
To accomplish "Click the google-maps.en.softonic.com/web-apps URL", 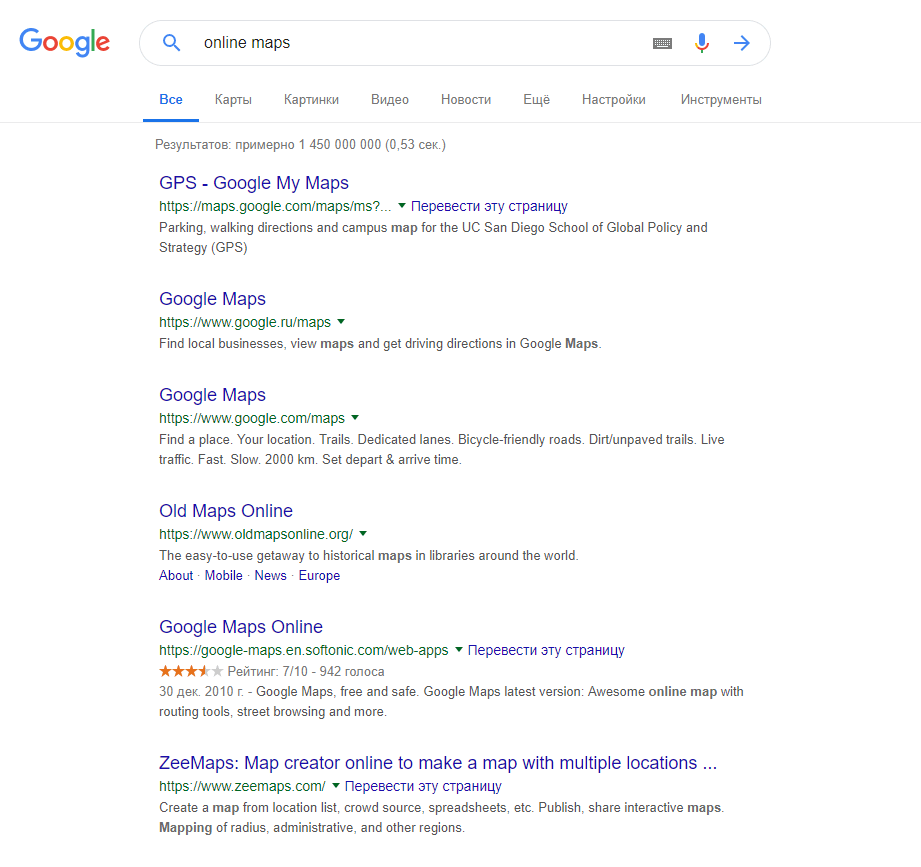I will point(304,650).
